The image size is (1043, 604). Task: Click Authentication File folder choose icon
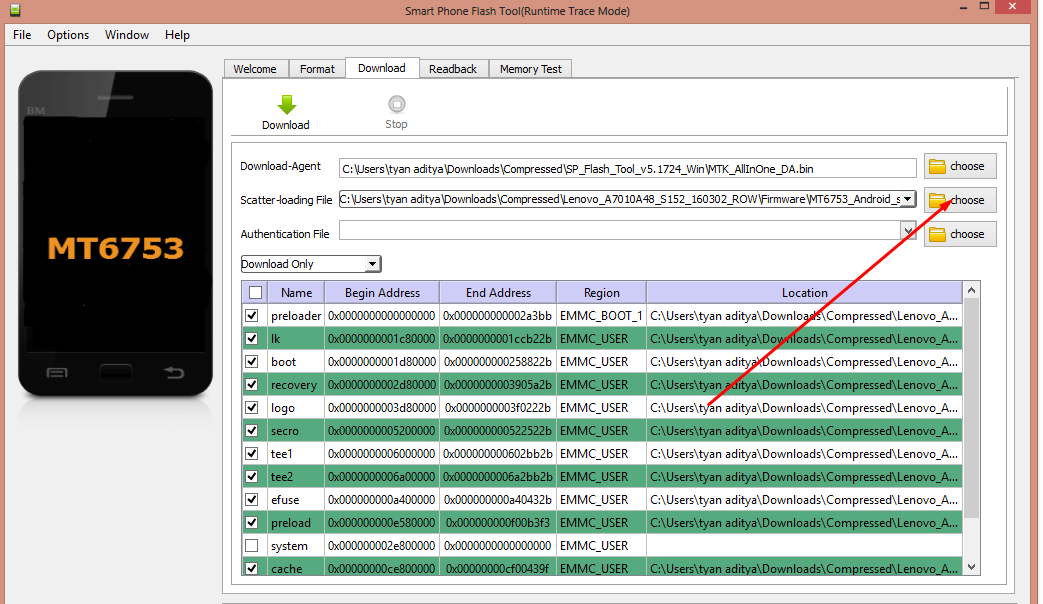click(x=938, y=234)
